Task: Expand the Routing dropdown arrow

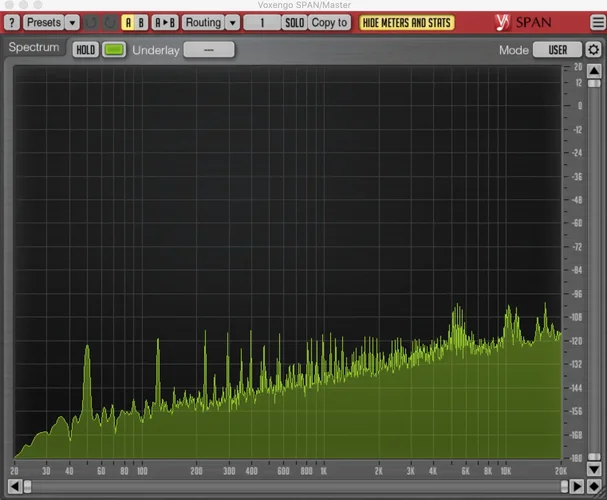Action: pos(233,22)
